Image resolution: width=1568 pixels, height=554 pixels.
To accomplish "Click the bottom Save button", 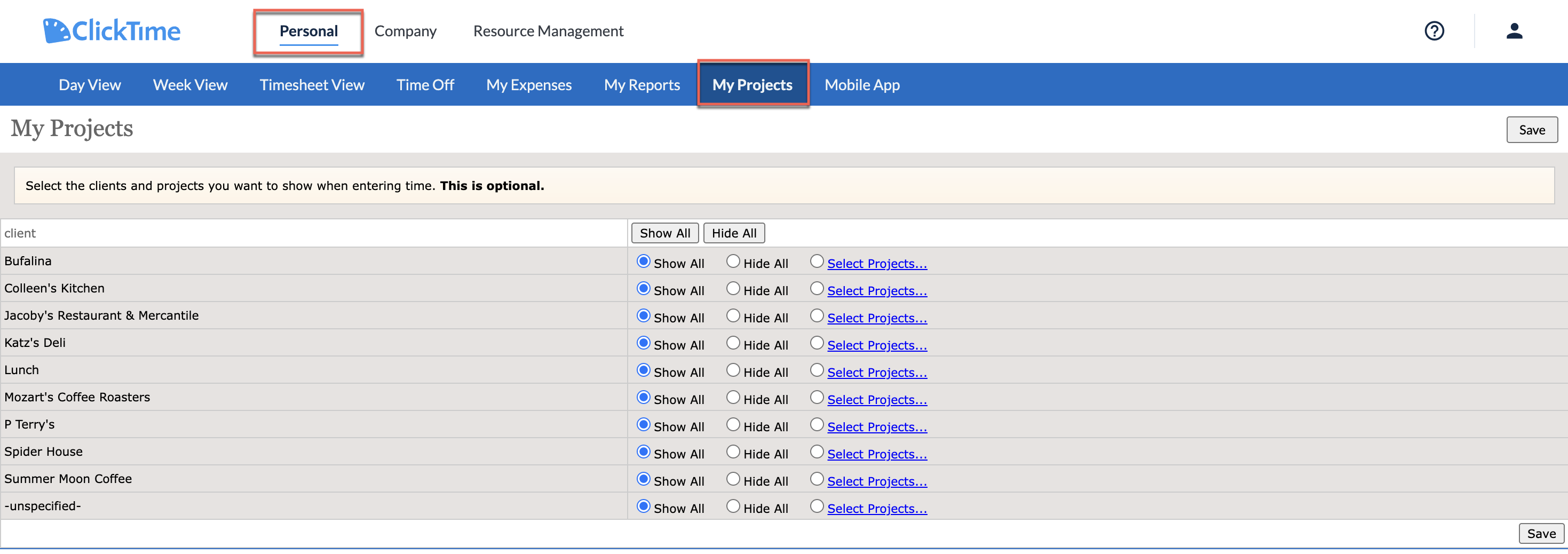I will [1541, 533].
